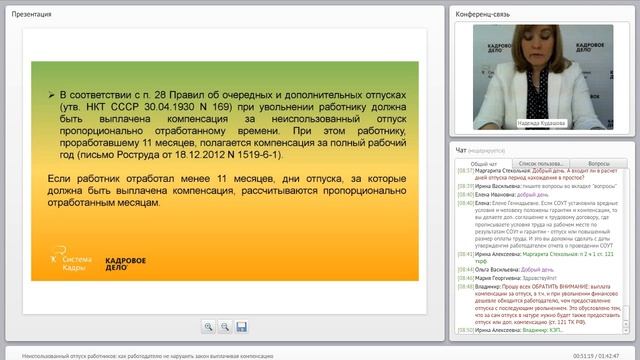Screen dimensions: 640x360
Task: Save the presentation with floppy icon
Action: 241,327
